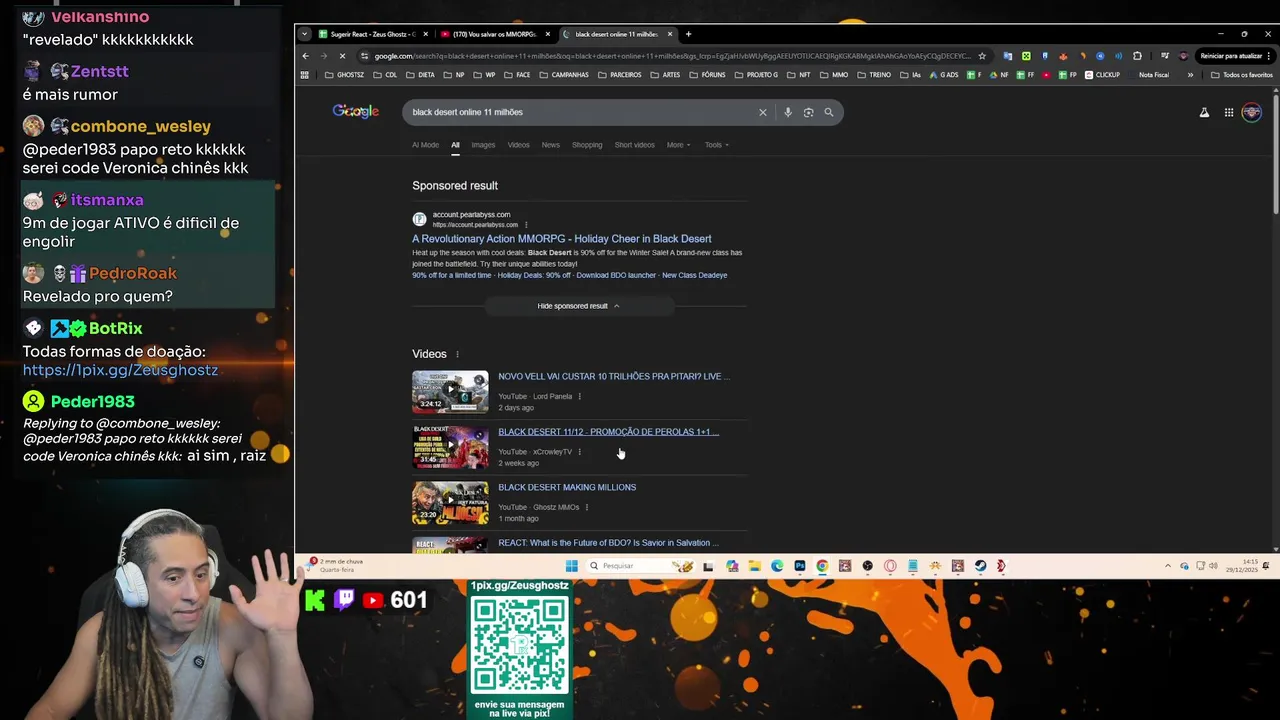
Task: Open the Videos section options menu
Action: click(x=457, y=354)
